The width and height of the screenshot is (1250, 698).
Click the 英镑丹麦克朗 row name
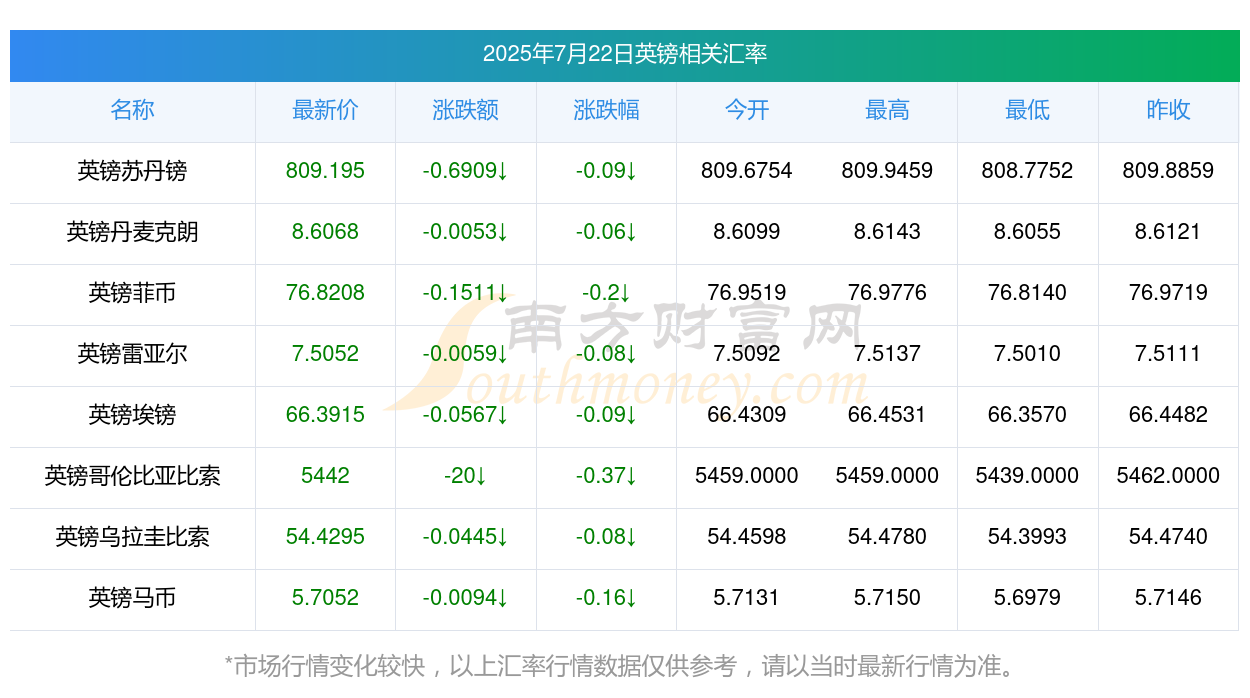pos(132,232)
